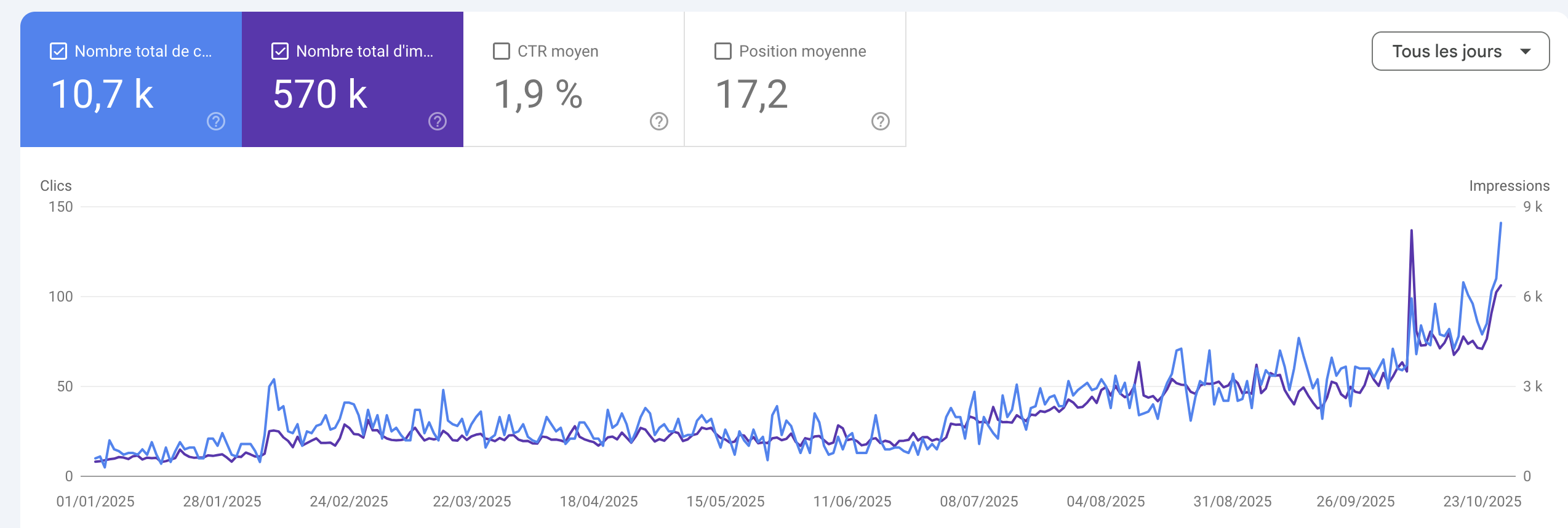Click the Clics axis title
The image size is (1568, 528).
pos(56,186)
